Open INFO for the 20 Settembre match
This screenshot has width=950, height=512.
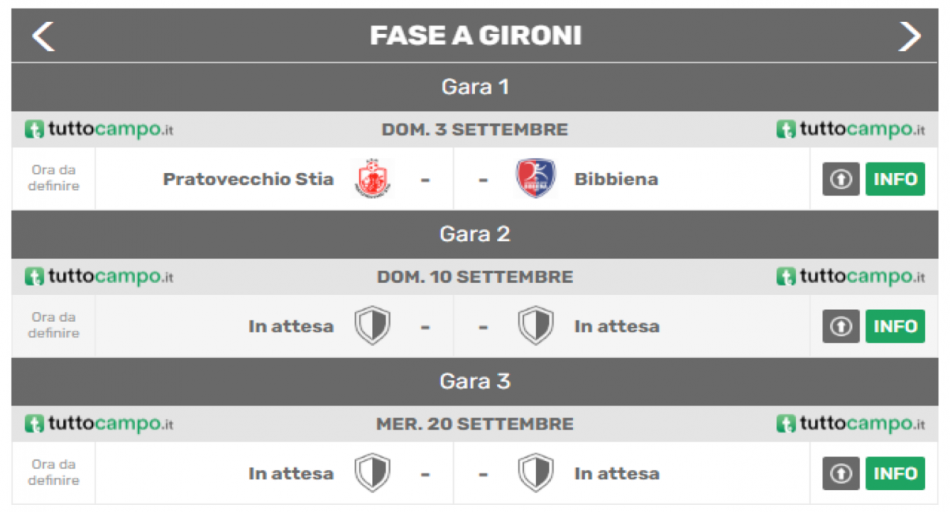click(895, 474)
